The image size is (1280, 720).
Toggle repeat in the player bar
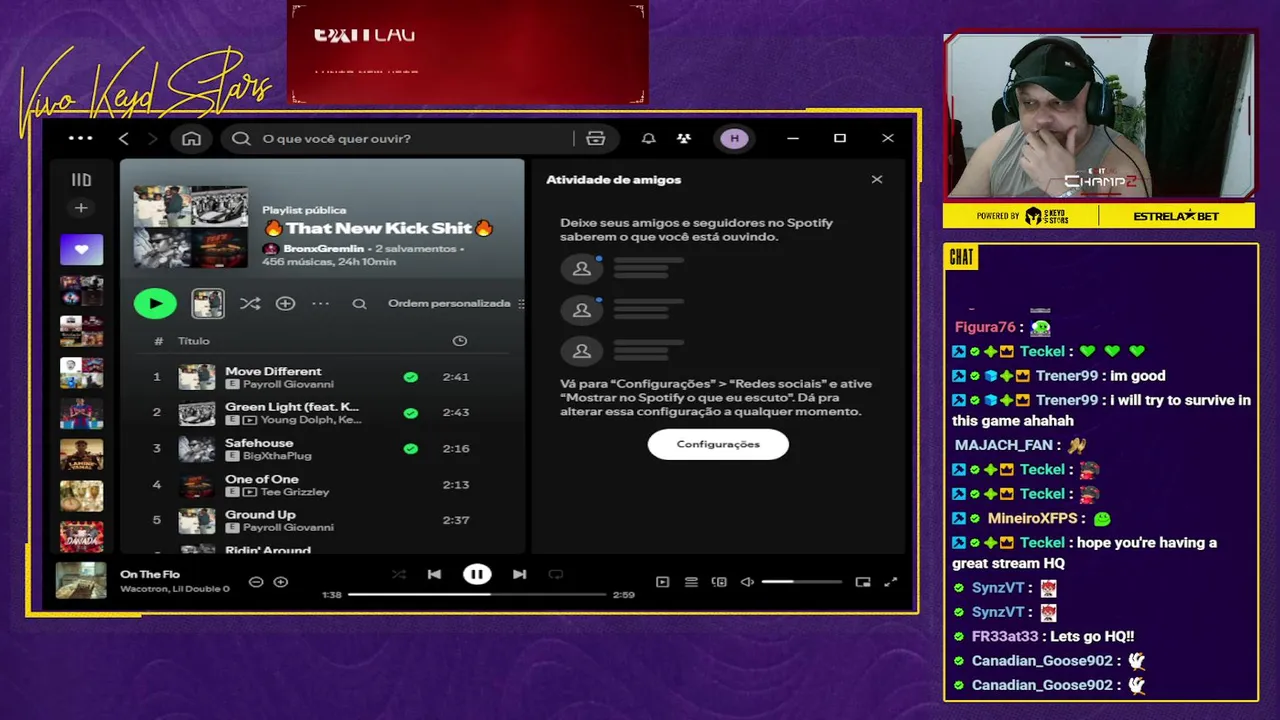coord(556,574)
